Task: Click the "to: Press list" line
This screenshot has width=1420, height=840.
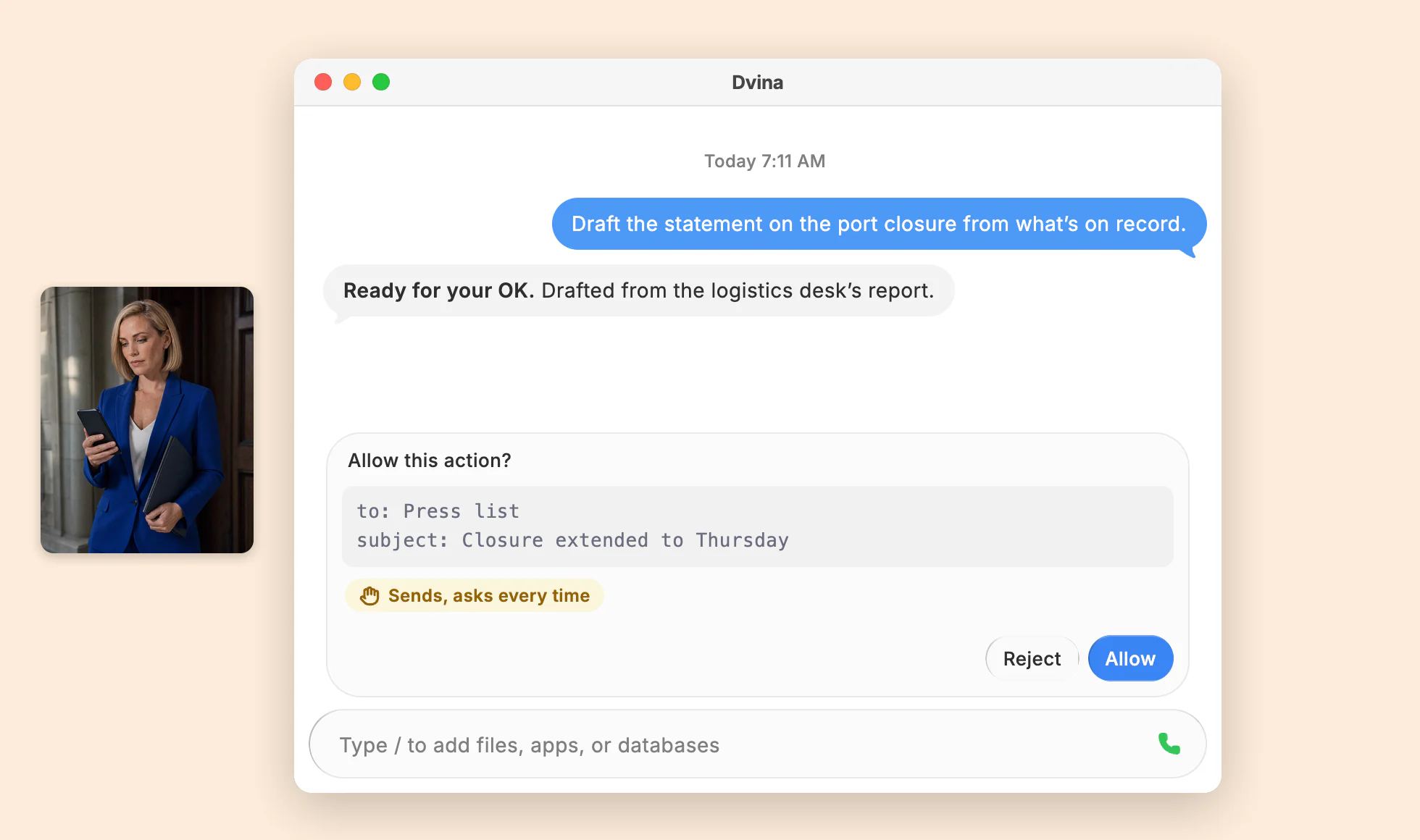Action: [x=438, y=511]
